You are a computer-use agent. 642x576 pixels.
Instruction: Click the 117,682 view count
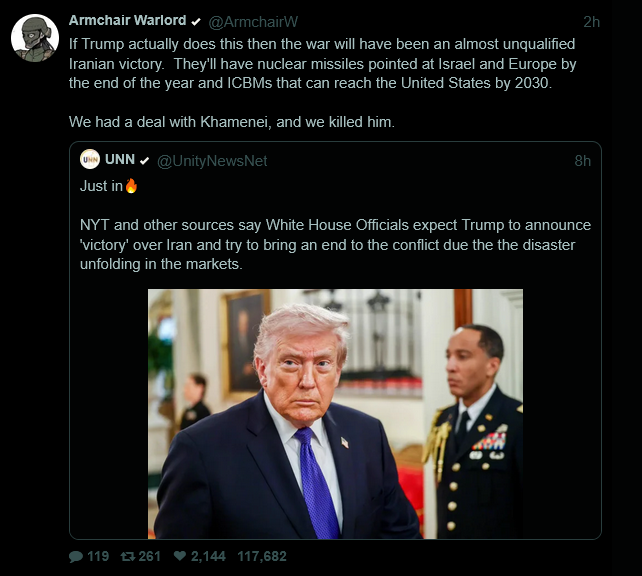click(260, 556)
